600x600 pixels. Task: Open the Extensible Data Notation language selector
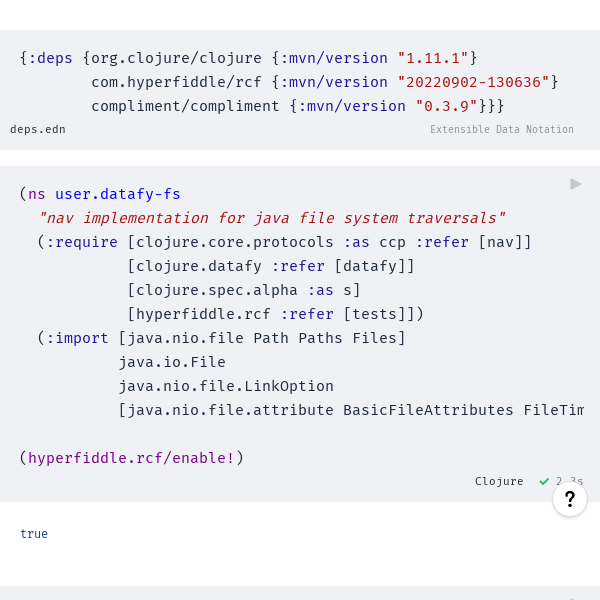(x=502, y=129)
